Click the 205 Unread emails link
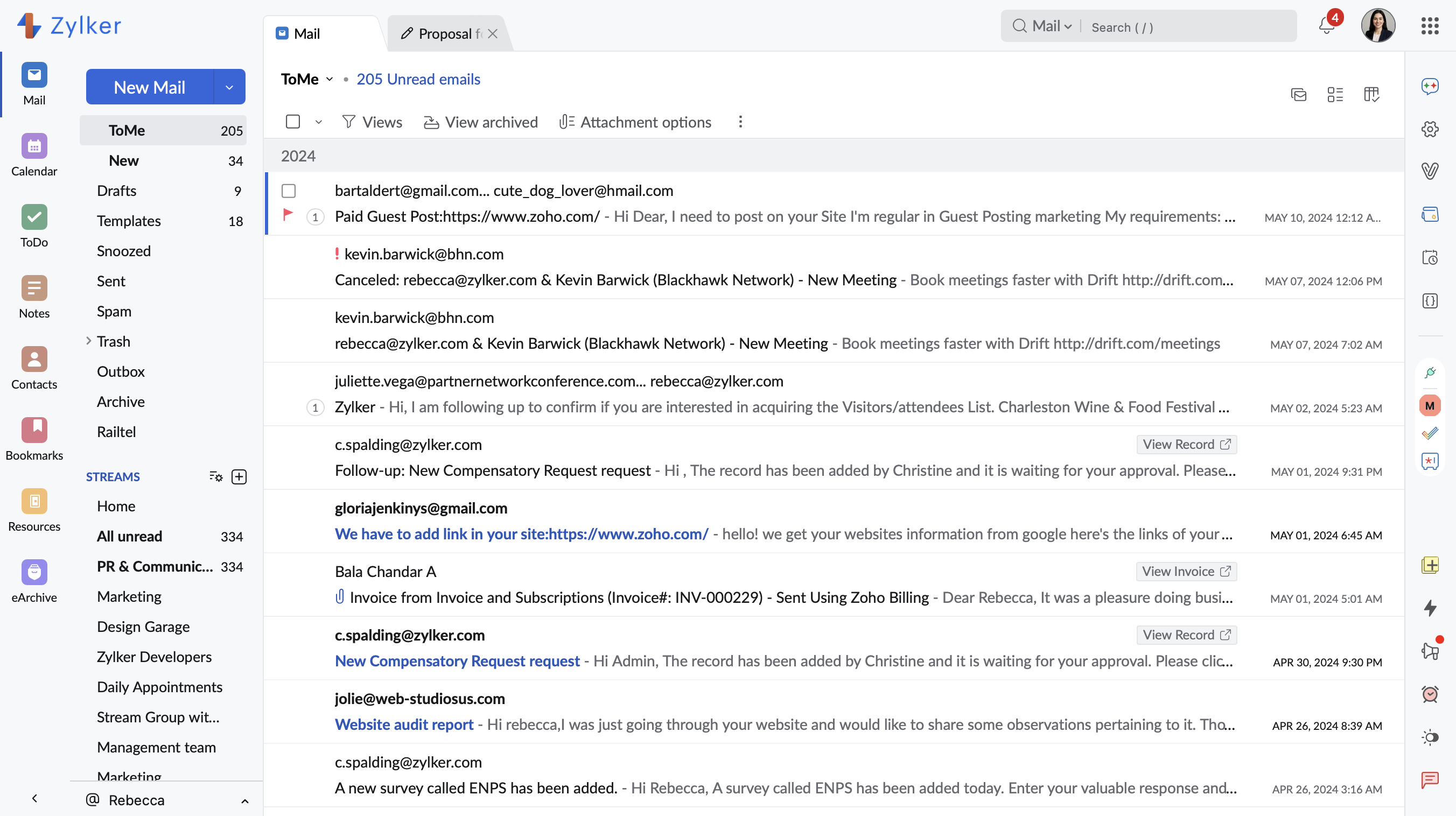The image size is (1456, 816). point(418,79)
